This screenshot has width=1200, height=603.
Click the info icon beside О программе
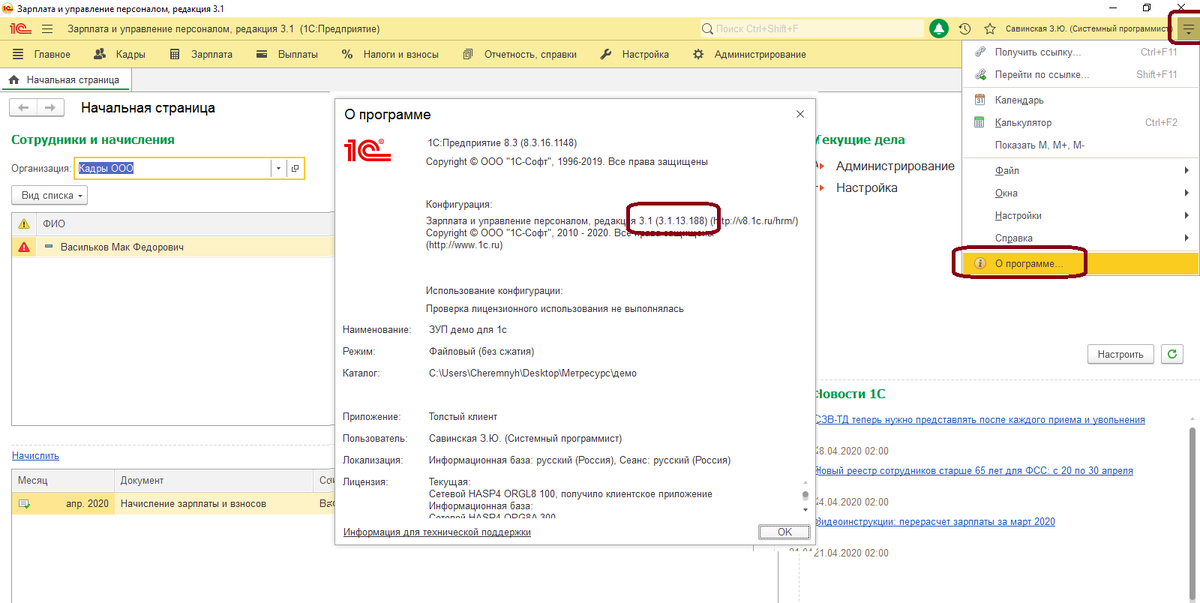(980, 265)
